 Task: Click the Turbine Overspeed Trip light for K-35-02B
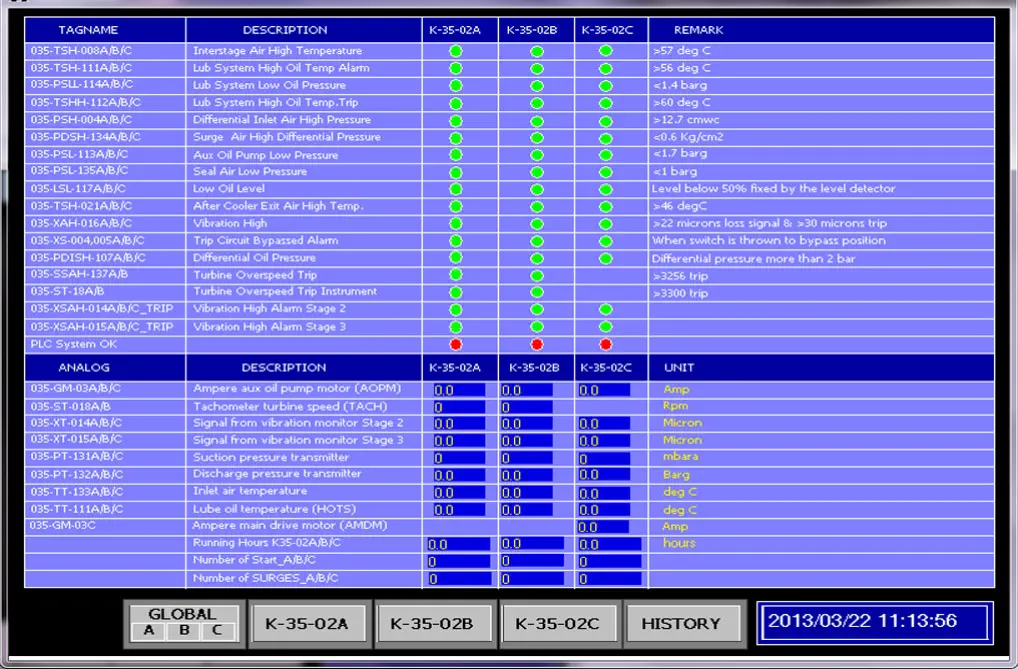(537, 275)
